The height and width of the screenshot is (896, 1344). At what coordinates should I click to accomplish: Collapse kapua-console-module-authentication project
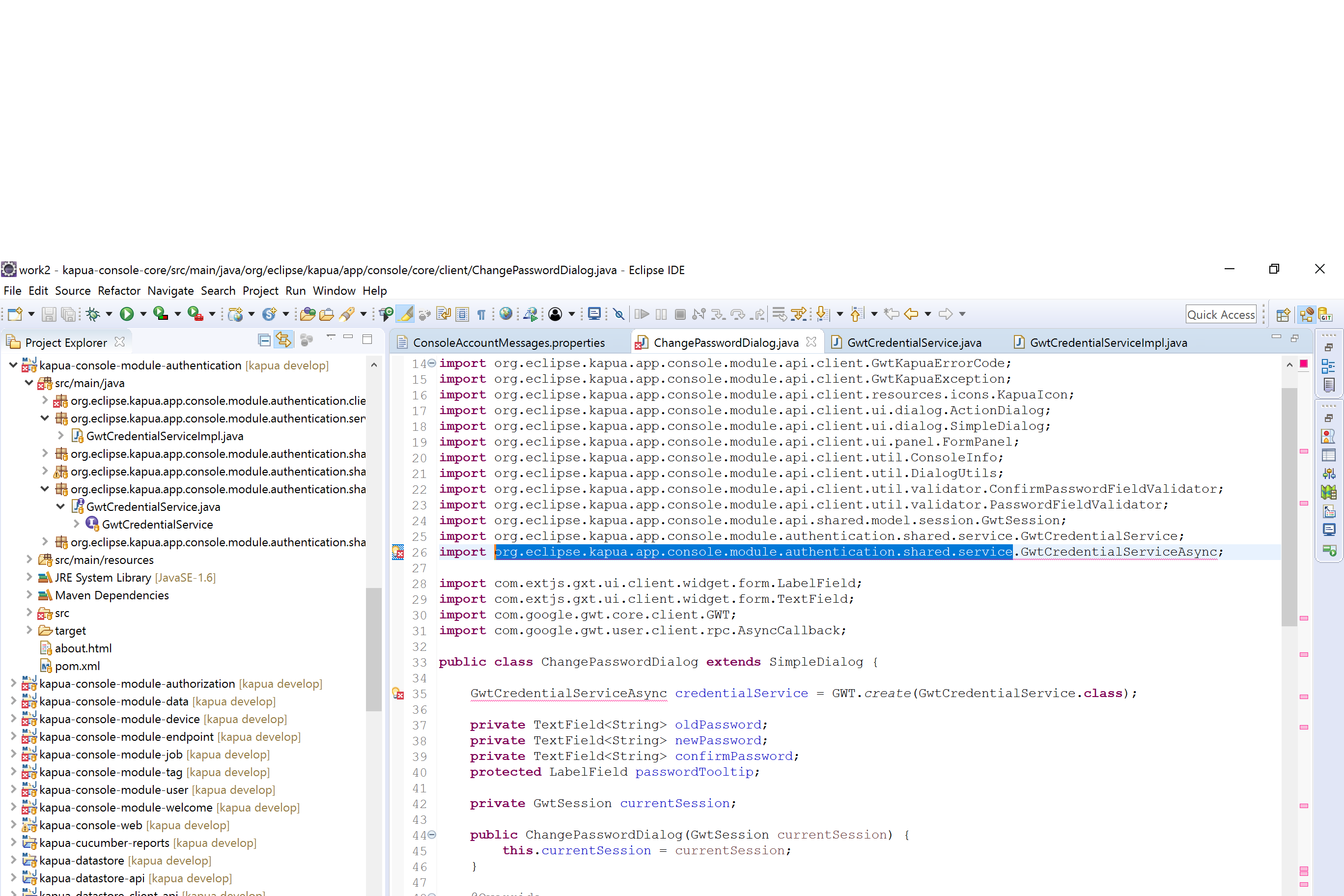click(13, 364)
